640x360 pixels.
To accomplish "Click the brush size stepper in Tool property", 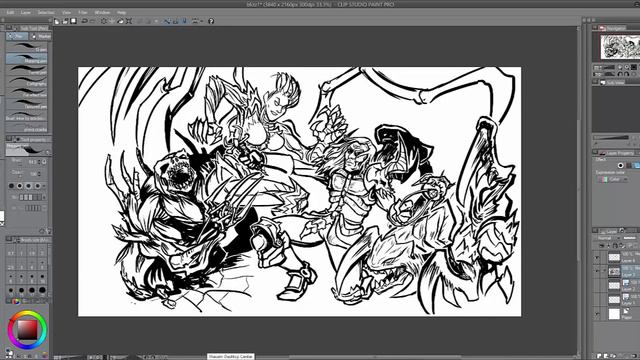I will point(39,162).
